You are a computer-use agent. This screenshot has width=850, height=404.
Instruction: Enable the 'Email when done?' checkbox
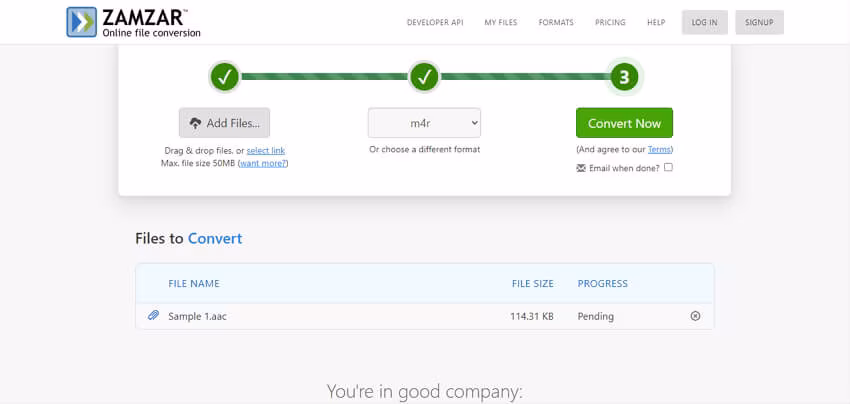pyautogui.click(x=668, y=168)
